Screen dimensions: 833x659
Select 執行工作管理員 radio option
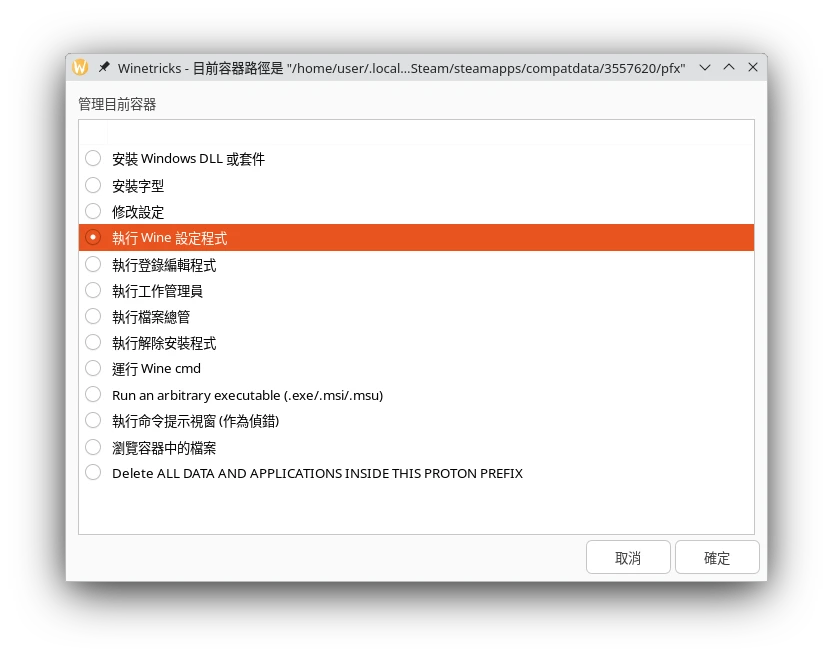[93, 291]
